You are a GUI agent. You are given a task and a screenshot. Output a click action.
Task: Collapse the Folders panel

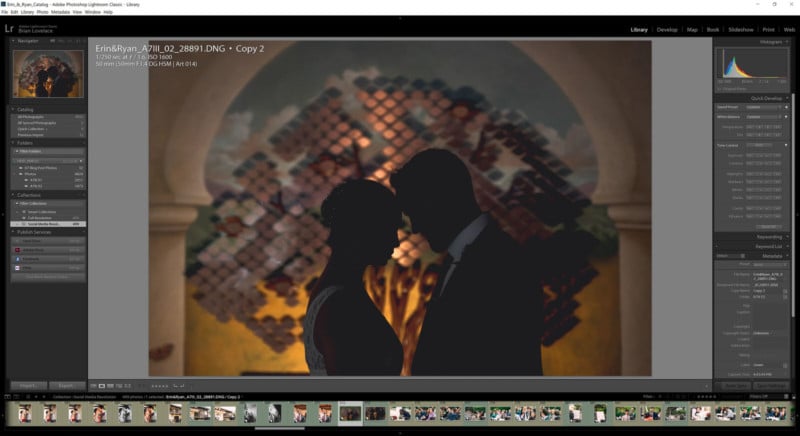pos(13,143)
